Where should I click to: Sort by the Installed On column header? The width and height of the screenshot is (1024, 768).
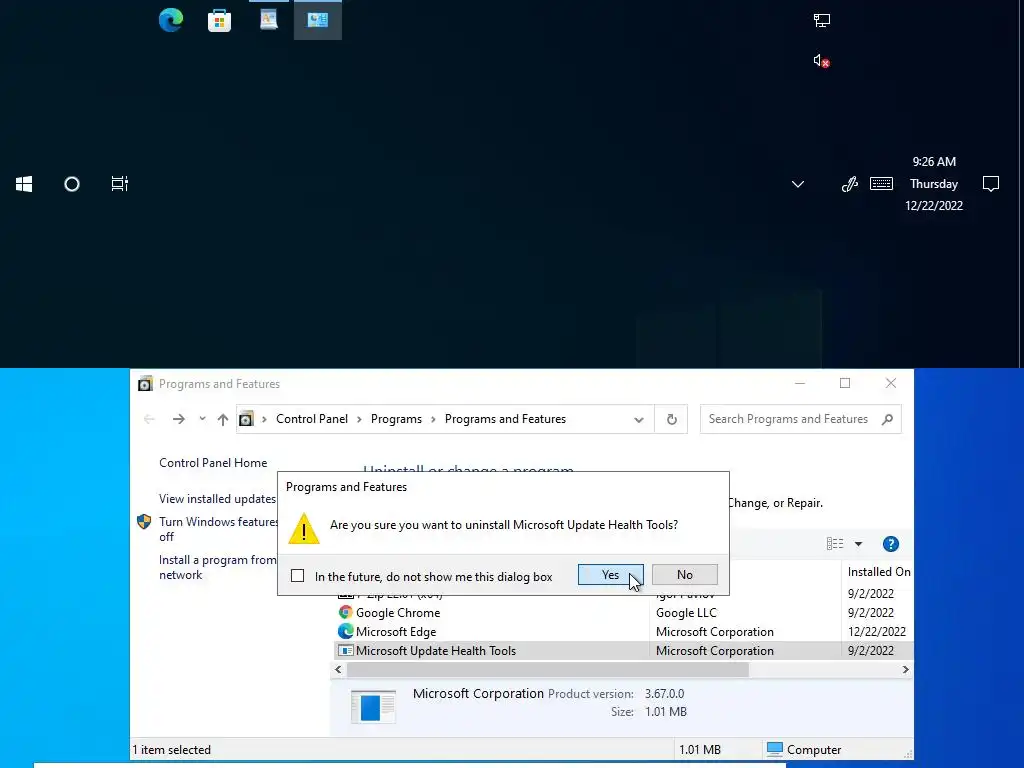point(878,572)
